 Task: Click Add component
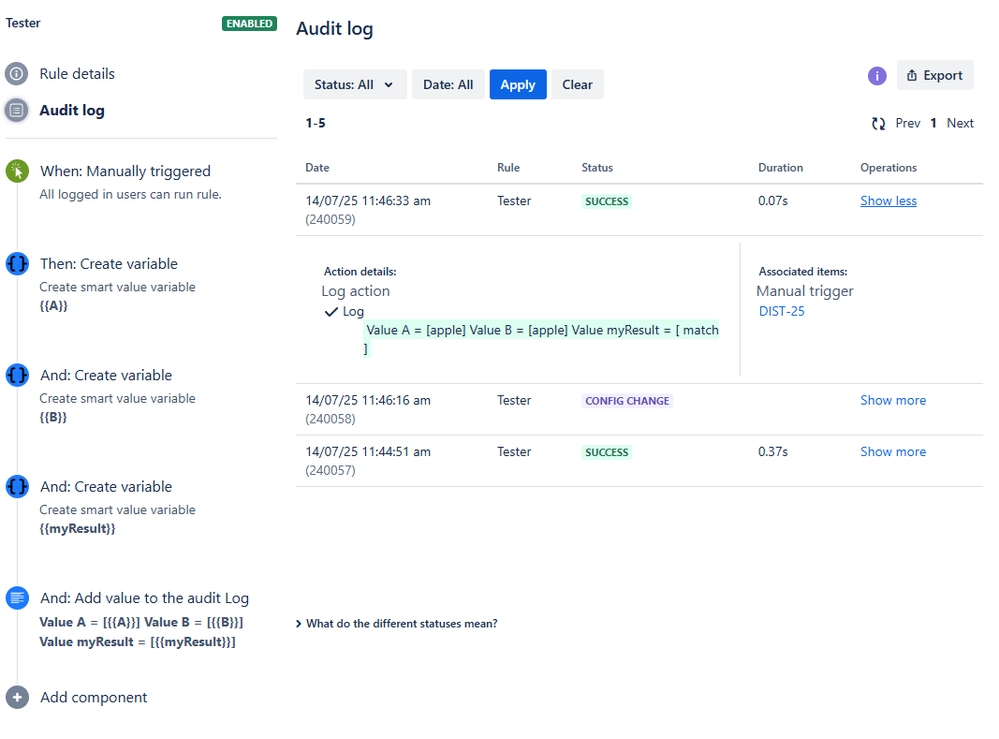[x=94, y=698]
